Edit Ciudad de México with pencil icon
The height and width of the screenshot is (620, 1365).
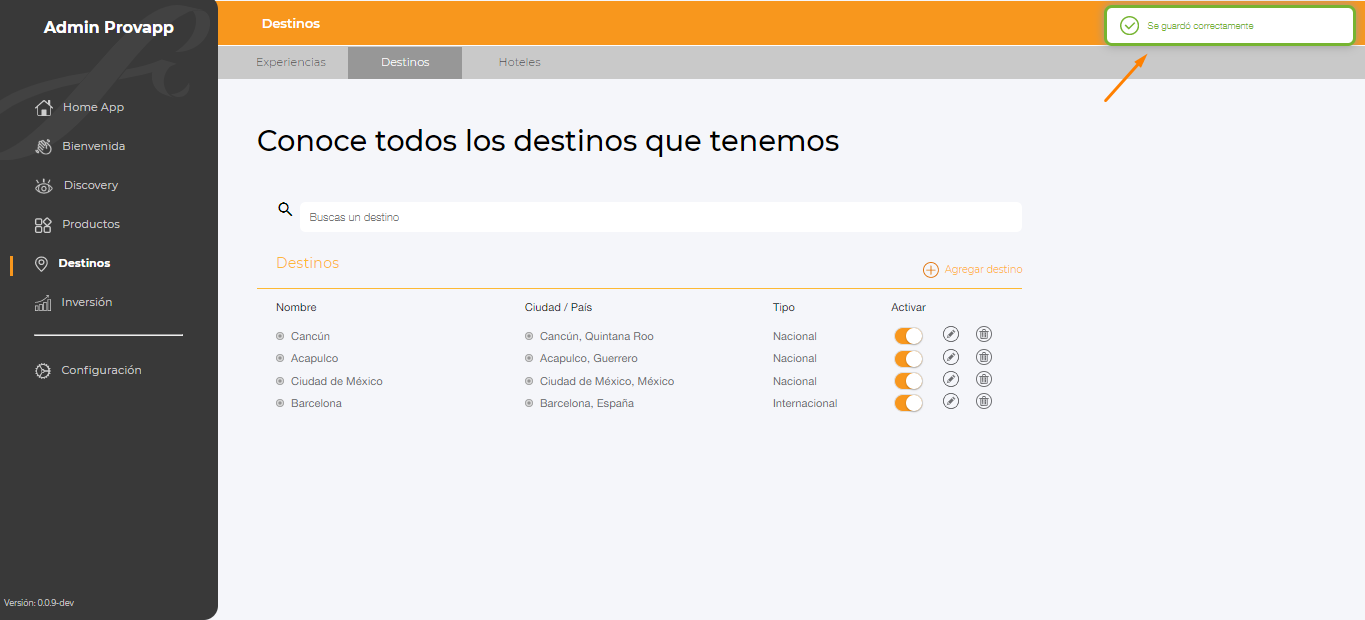pyautogui.click(x=951, y=379)
